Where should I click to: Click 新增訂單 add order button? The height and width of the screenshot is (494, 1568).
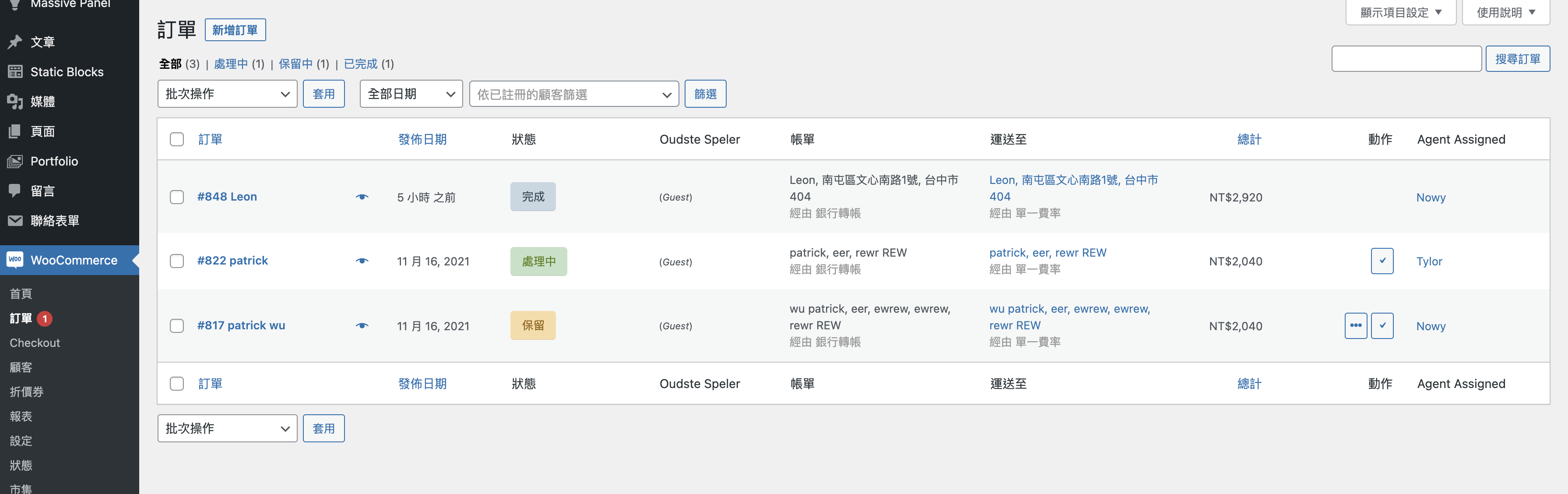[x=235, y=30]
